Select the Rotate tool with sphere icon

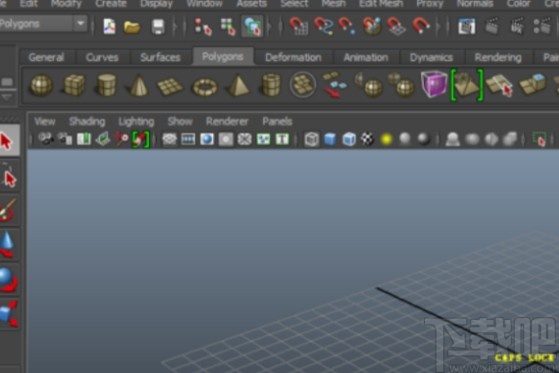coord(8,280)
